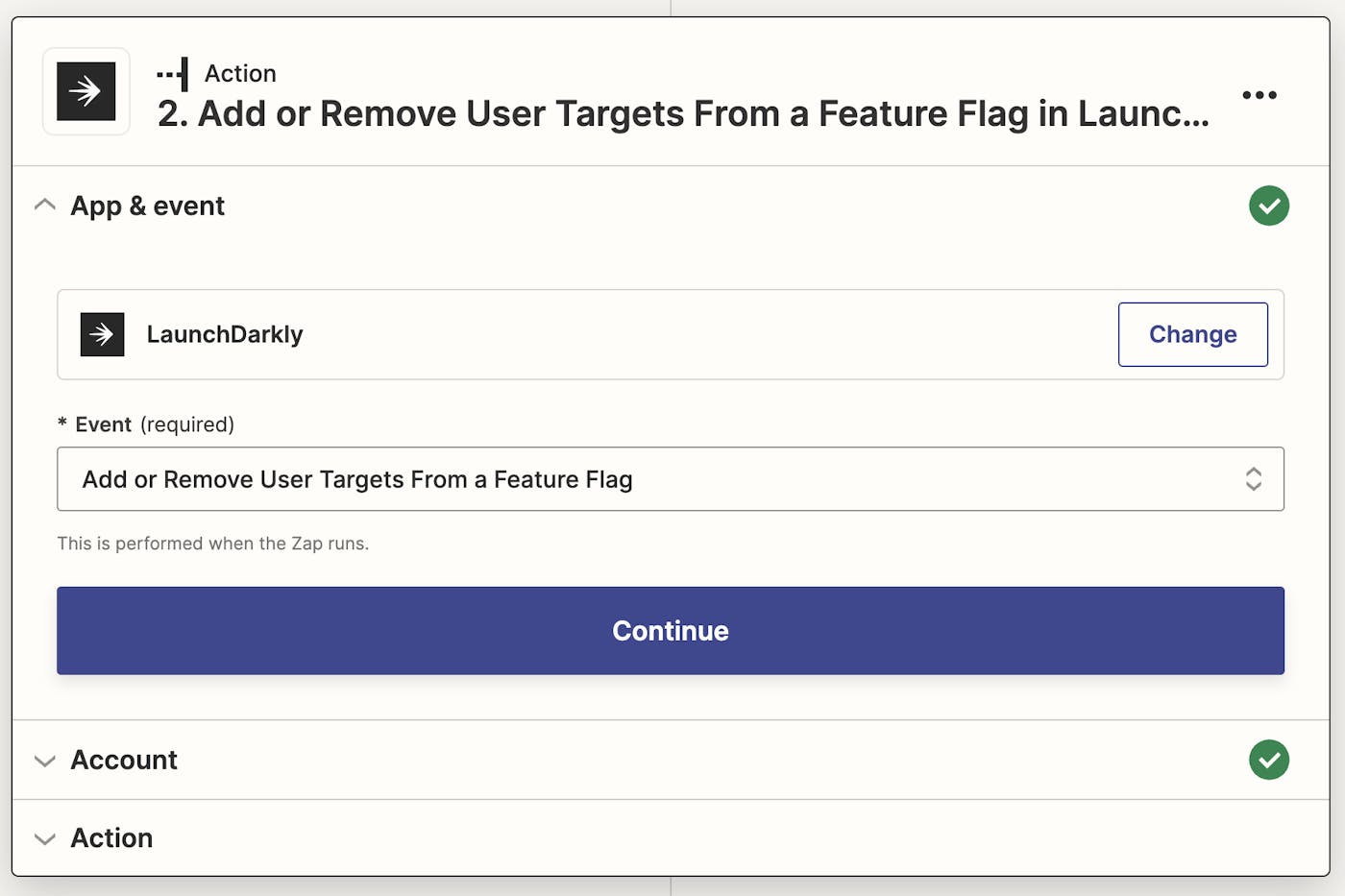
Task: Click the LaunchDarkly logo in step header
Action: [86, 91]
